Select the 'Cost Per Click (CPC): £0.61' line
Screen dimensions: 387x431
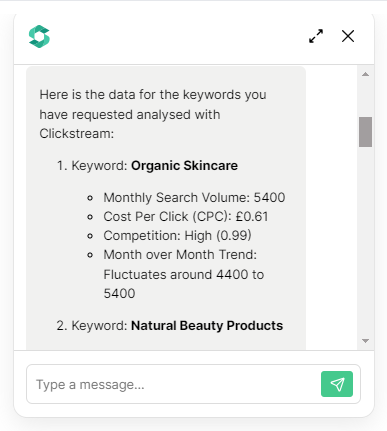[x=186, y=217]
